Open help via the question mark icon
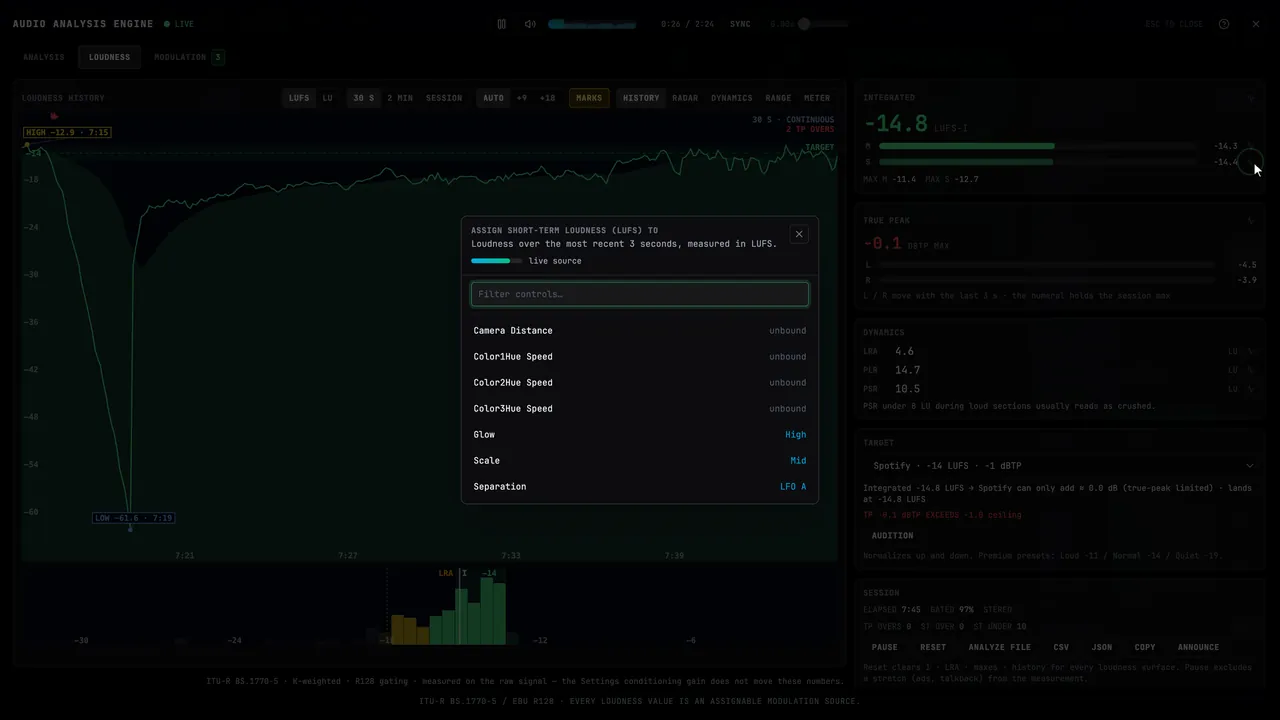Viewport: 1280px width, 720px height. click(x=1224, y=24)
